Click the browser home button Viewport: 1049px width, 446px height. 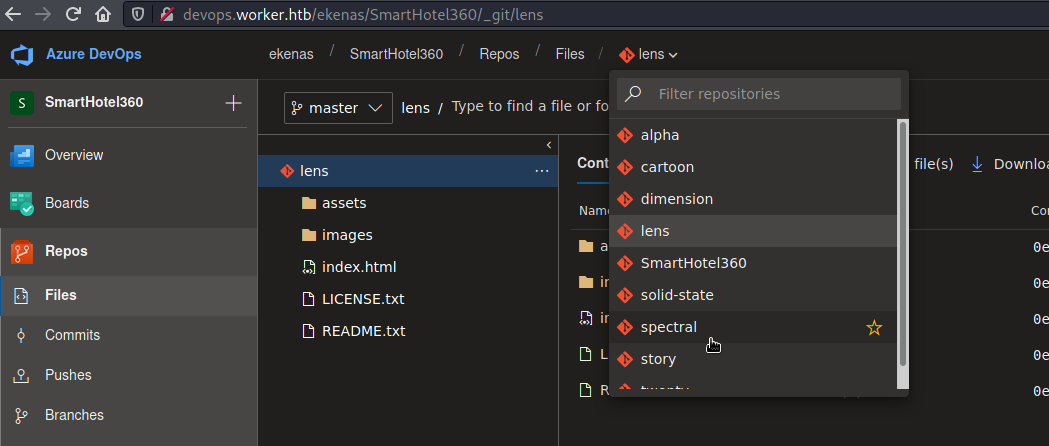click(x=102, y=16)
